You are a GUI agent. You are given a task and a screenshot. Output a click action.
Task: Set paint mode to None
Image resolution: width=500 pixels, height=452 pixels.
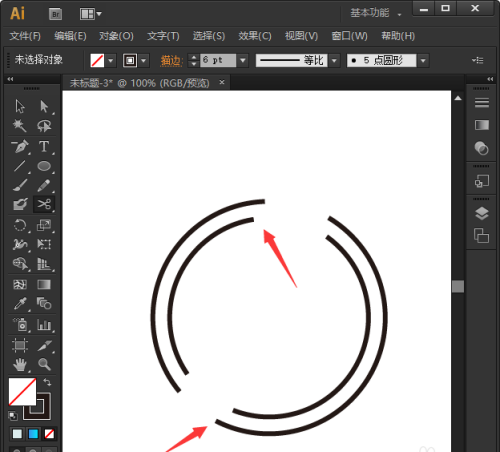(49, 434)
